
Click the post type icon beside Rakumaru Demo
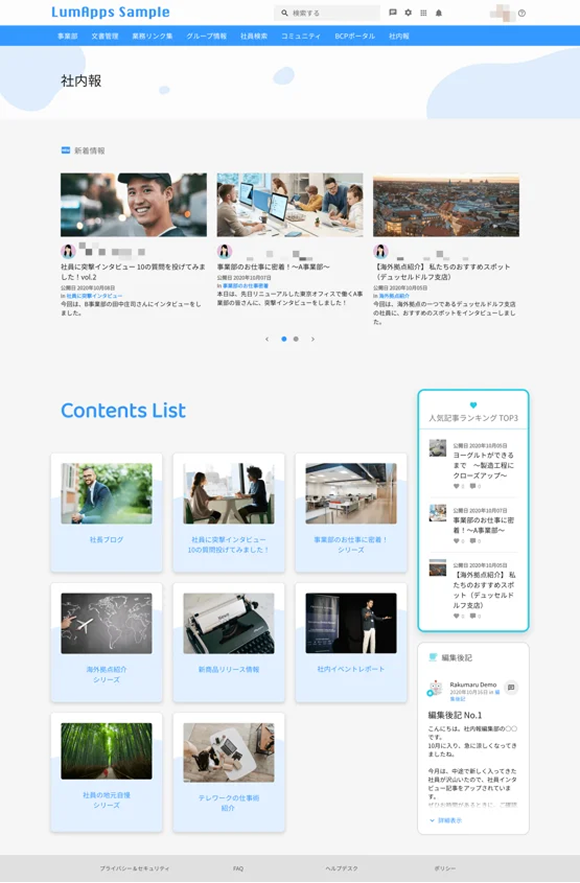(511, 688)
